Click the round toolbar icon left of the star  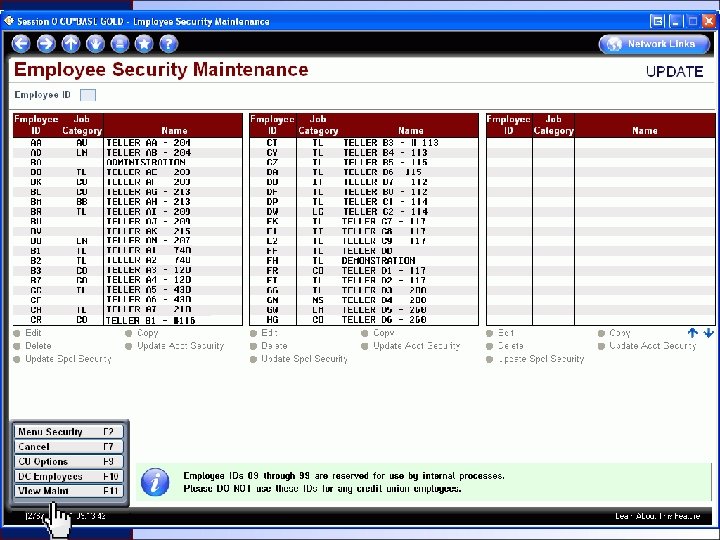(x=120, y=44)
